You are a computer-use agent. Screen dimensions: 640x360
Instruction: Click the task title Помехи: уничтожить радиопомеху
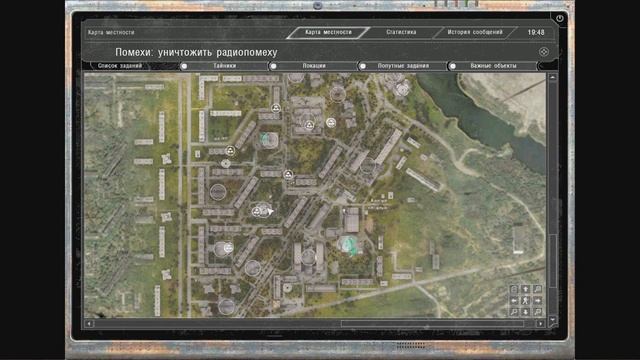pyautogui.click(x=196, y=52)
